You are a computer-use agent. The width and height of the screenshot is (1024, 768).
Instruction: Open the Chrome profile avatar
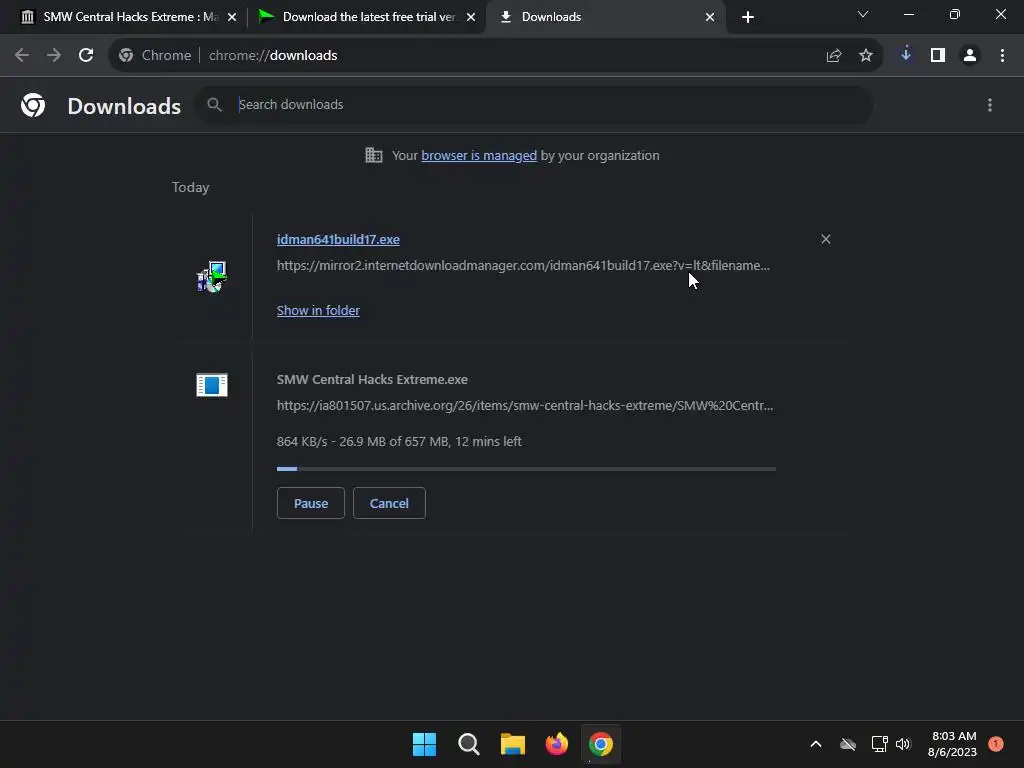970,56
